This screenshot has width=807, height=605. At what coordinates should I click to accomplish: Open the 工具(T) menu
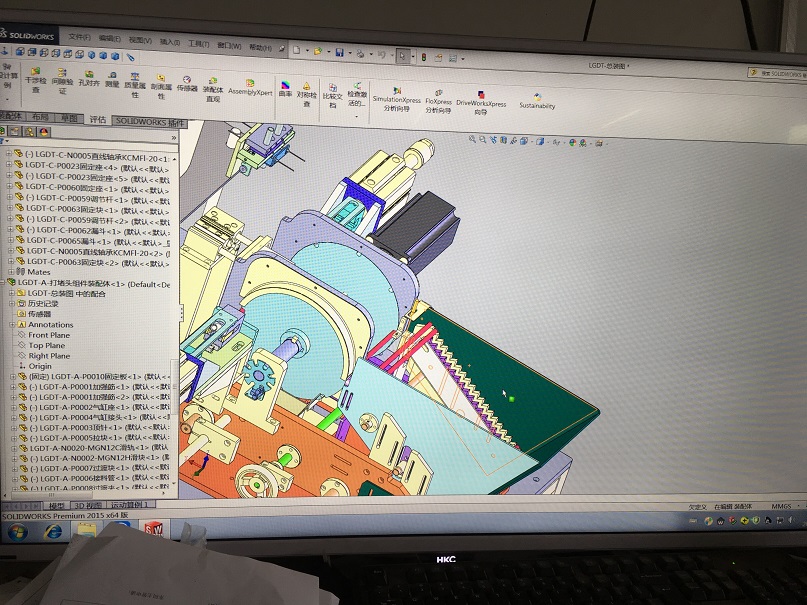pyautogui.click(x=199, y=44)
